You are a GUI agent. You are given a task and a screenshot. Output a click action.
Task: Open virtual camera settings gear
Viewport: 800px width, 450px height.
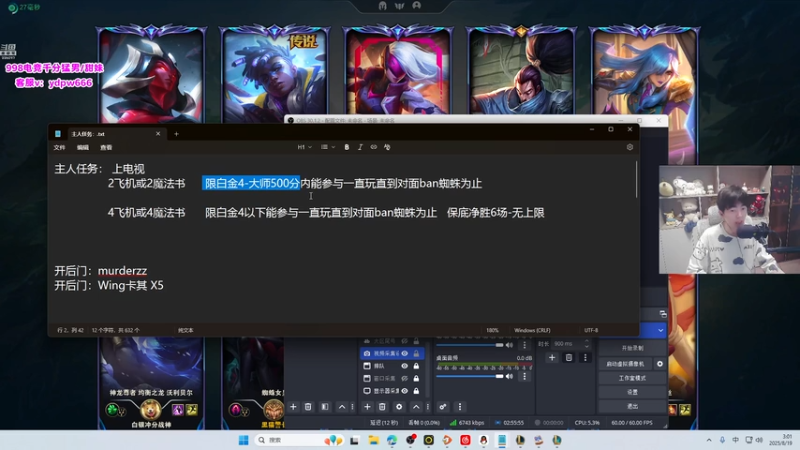660,364
